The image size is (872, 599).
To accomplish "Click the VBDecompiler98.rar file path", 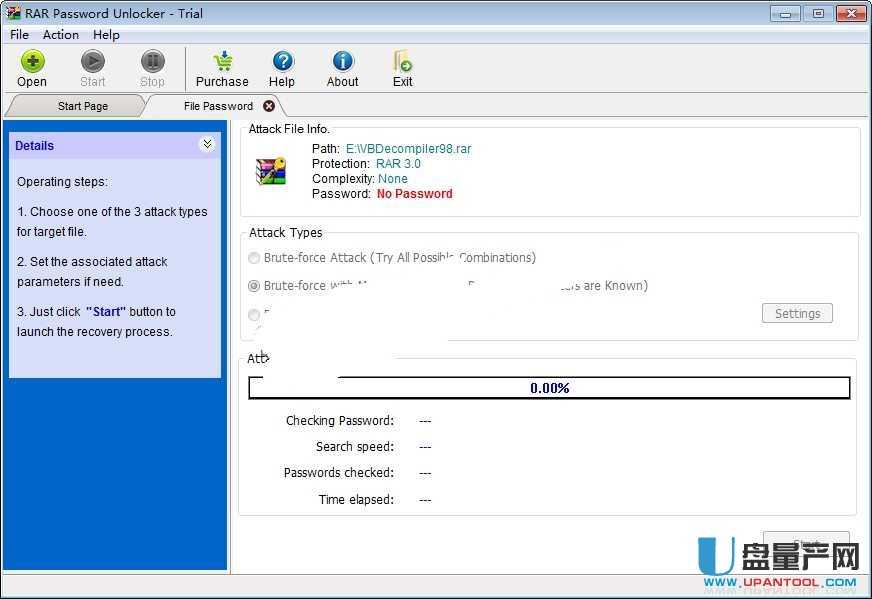I will (408, 148).
